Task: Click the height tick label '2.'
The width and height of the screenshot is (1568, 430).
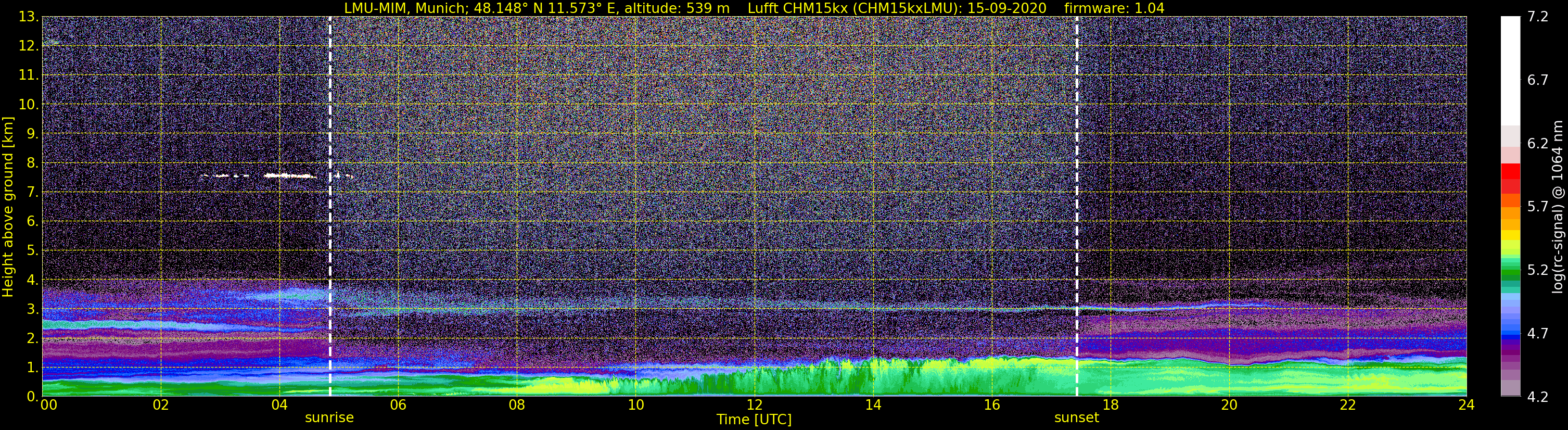Action: (x=33, y=339)
